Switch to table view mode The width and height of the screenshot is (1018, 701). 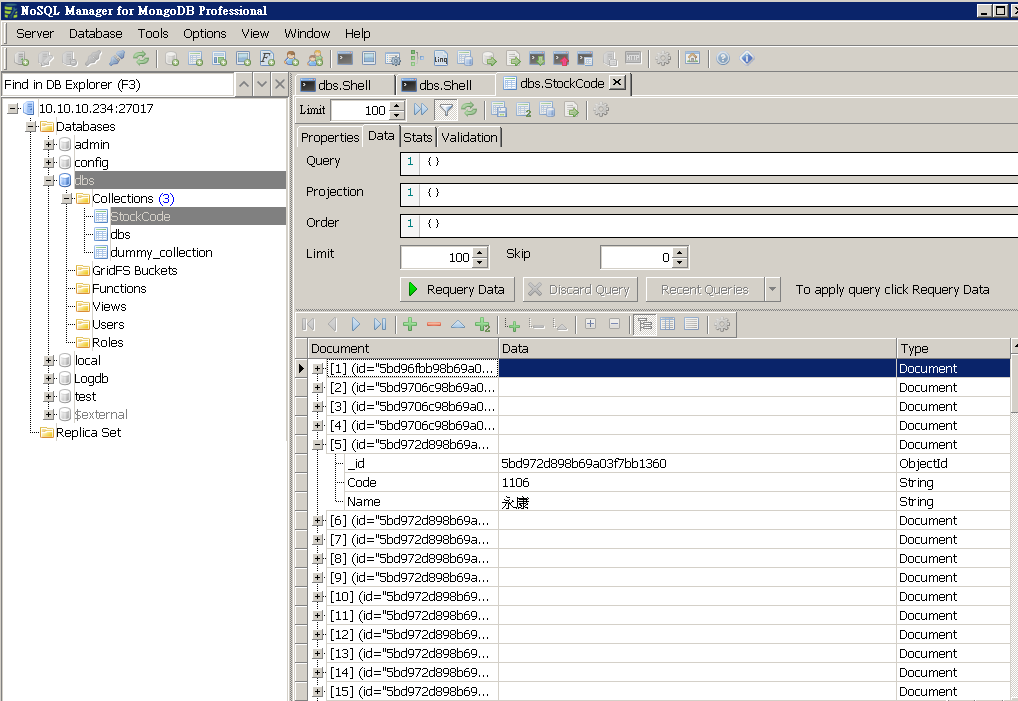[667, 324]
